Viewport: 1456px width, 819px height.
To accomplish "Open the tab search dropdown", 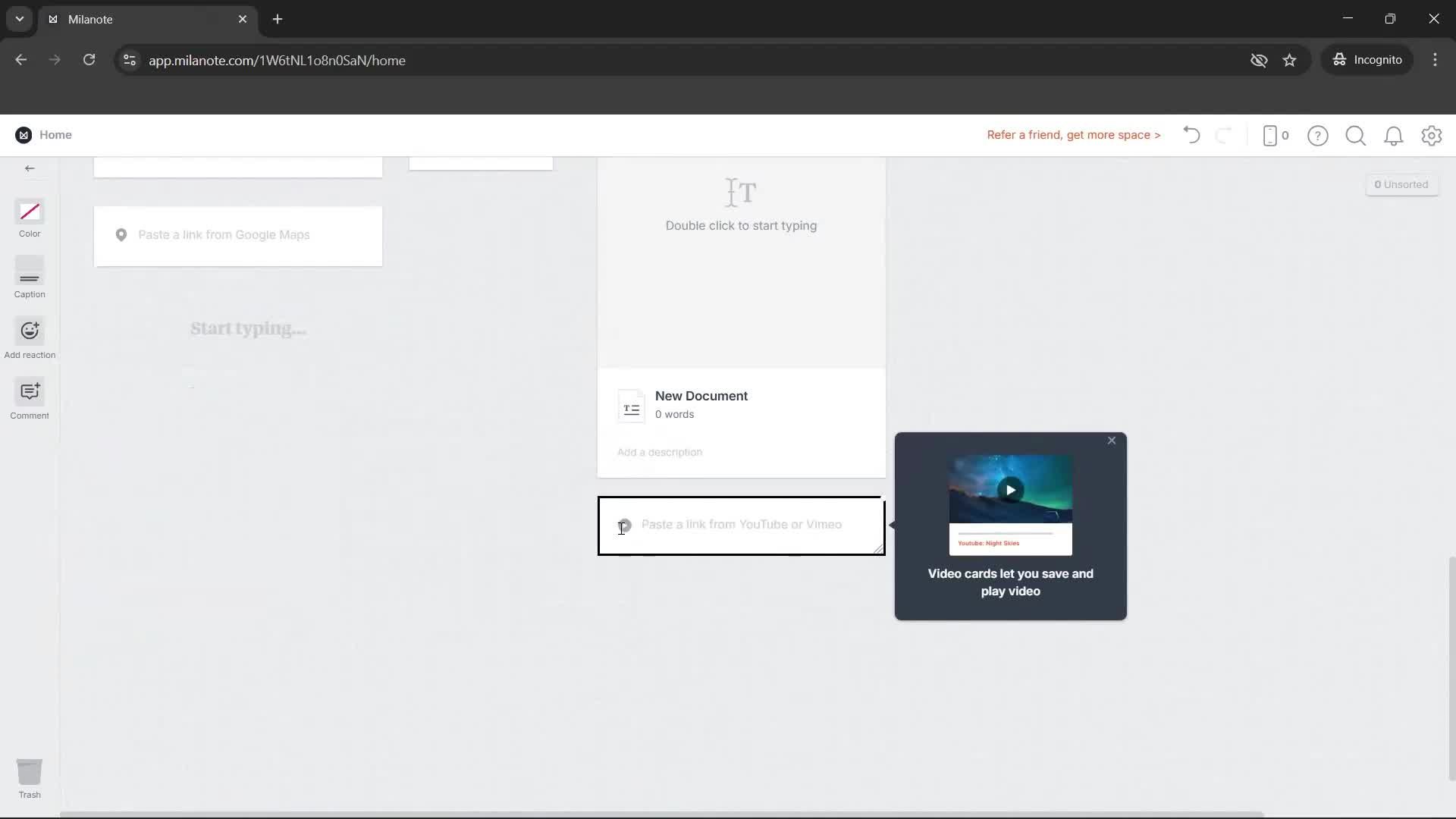I will pyautogui.click(x=19, y=19).
